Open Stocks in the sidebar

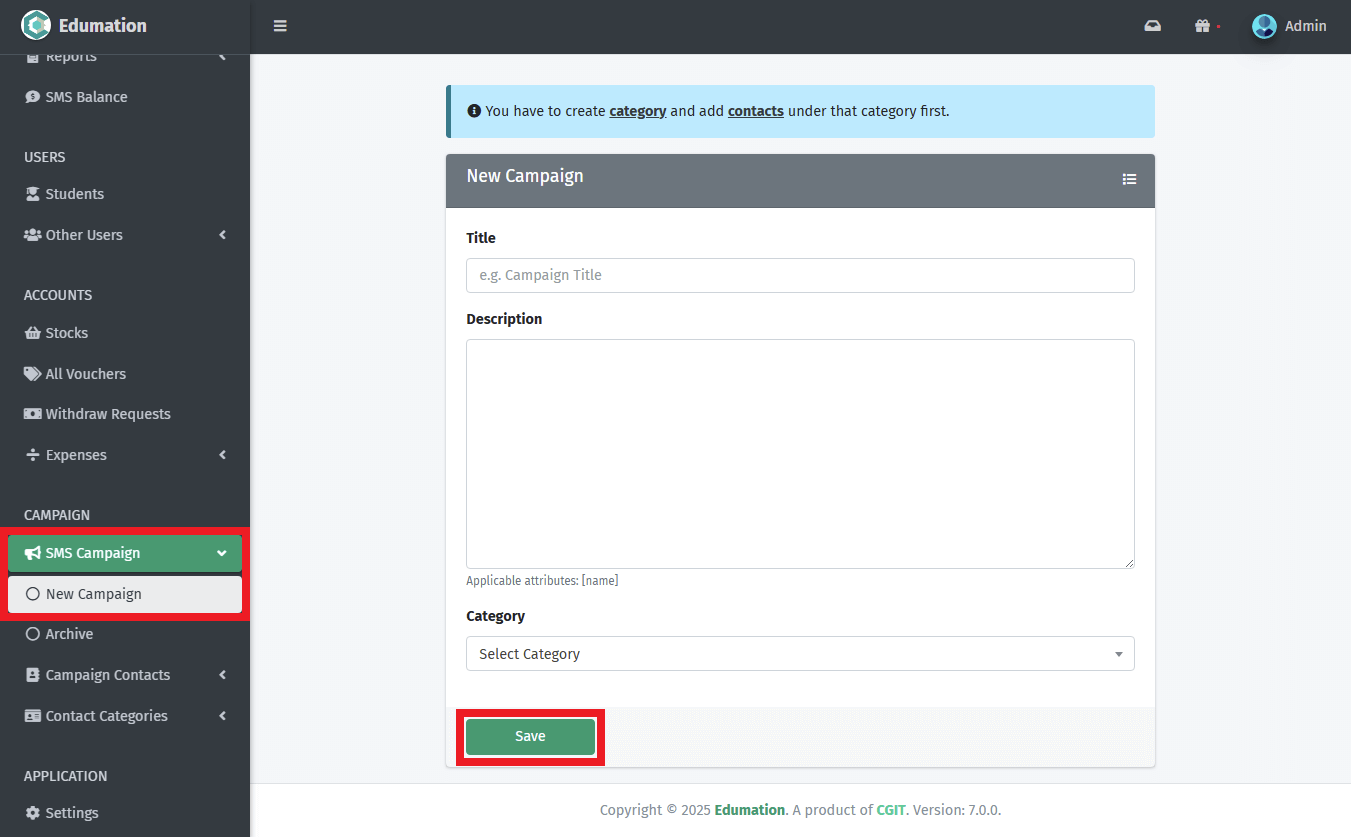[x=66, y=333]
